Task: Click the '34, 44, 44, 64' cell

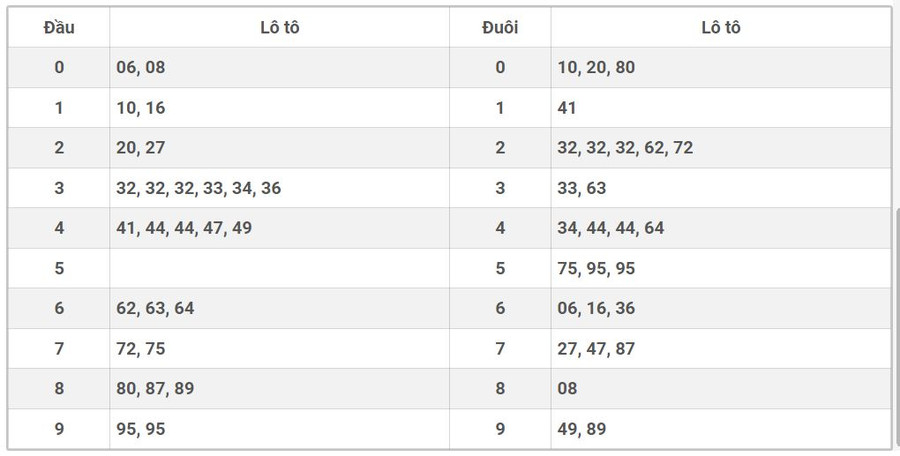Action: click(x=610, y=228)
